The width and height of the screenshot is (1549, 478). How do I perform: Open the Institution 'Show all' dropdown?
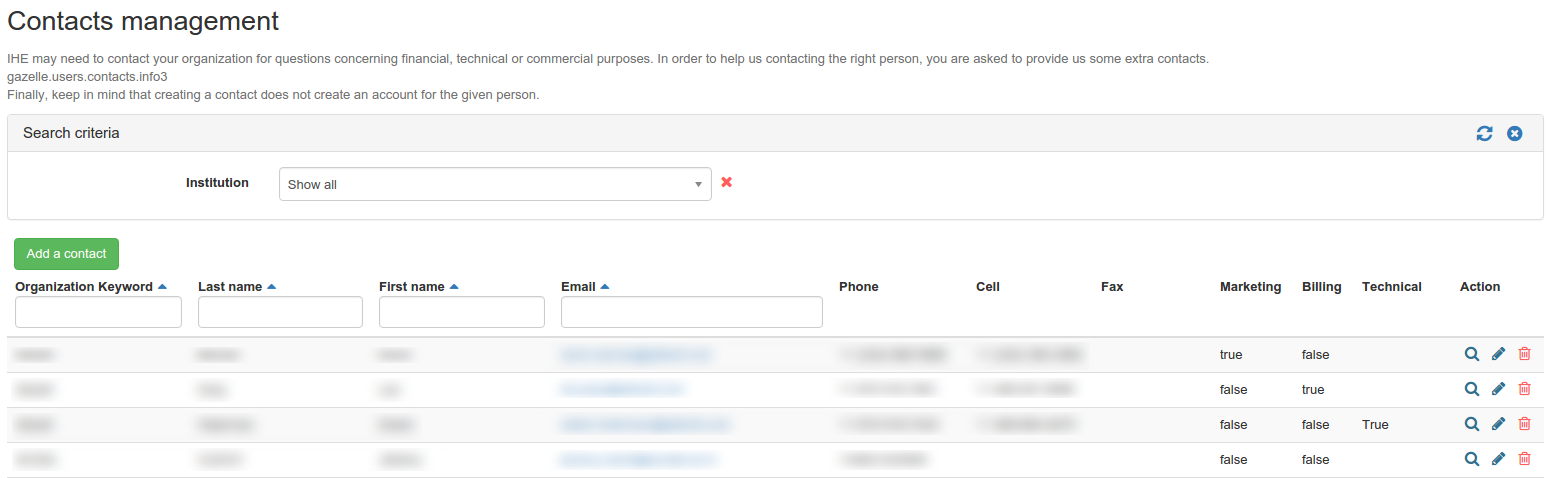[x=495, y=184]
